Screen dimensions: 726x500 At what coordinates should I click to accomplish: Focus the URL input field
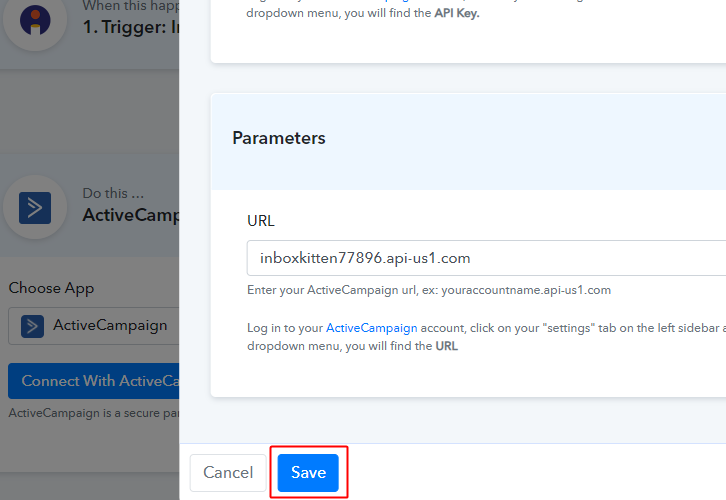[486, 258]
